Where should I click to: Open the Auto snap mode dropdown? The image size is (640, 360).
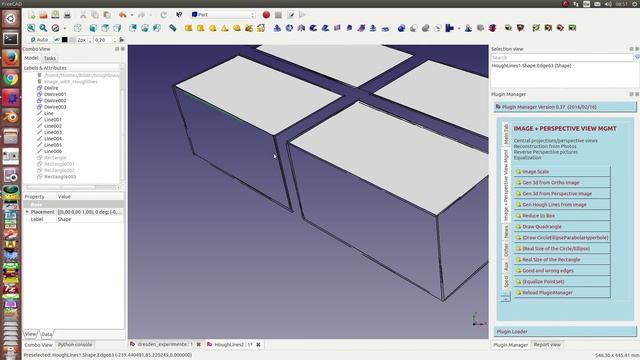click(39, 40)
